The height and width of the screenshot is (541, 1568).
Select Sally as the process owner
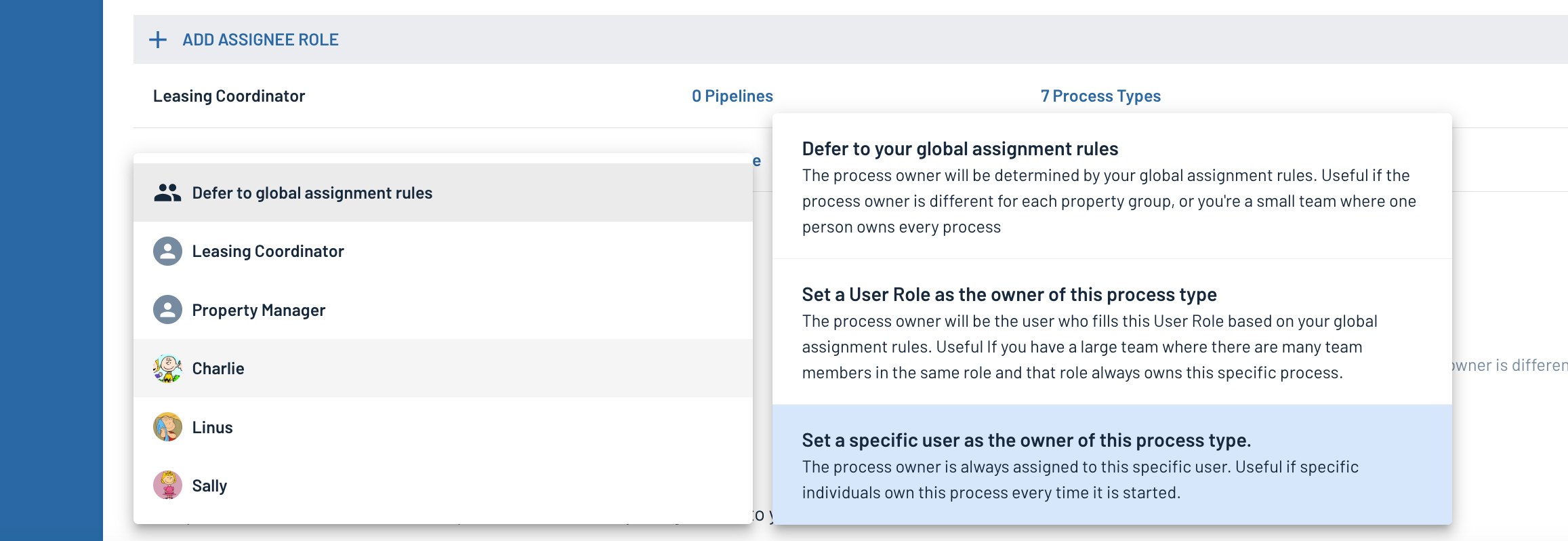443,485
